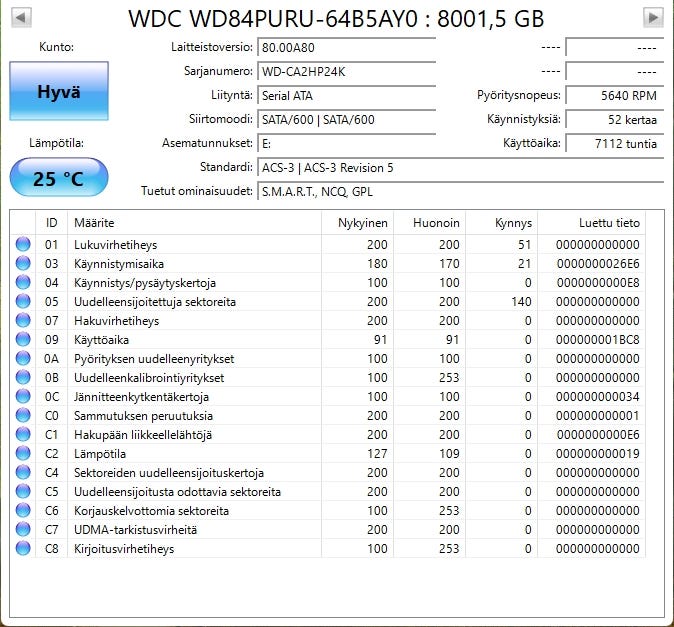Select the Uudelleensijoitettuja sektoreita attribute name
This screenshot has width=674, height=627.
click(155, 302)
